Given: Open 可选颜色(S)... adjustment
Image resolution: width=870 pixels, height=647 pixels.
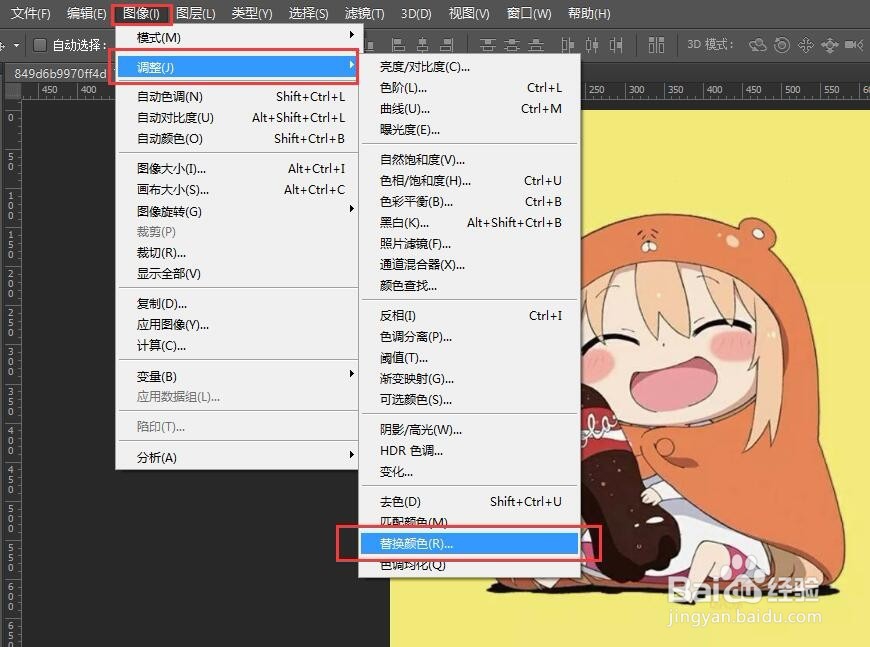Looking at the screenshot, I should pos(469,400).
